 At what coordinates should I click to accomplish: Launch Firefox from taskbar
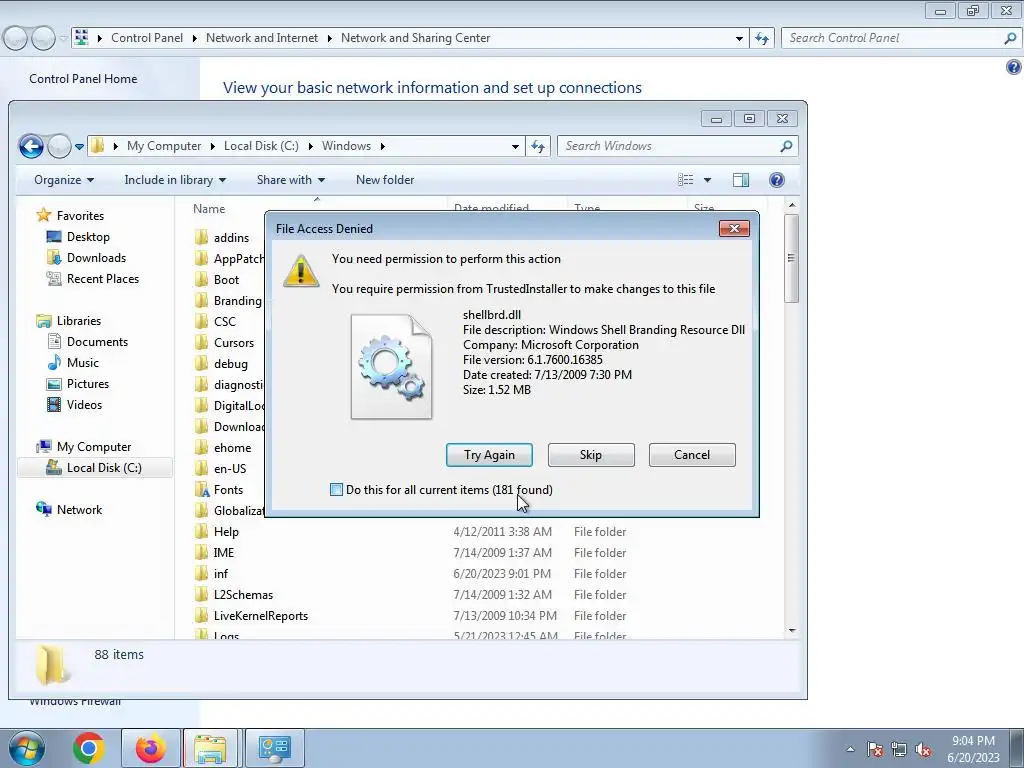tap(150, 748)
